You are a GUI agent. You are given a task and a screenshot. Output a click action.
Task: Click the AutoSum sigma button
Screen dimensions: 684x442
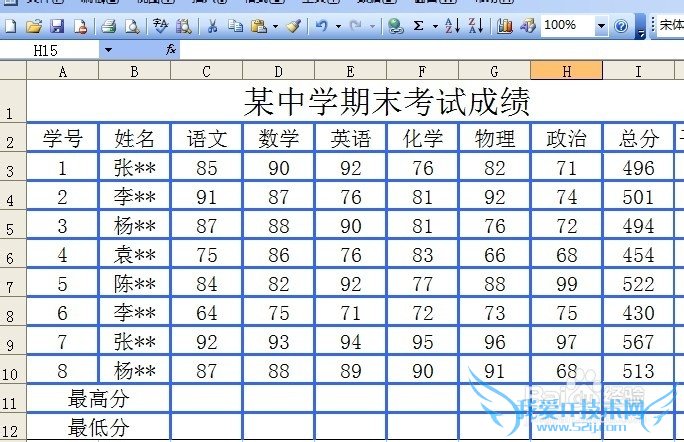coord(418,26)
